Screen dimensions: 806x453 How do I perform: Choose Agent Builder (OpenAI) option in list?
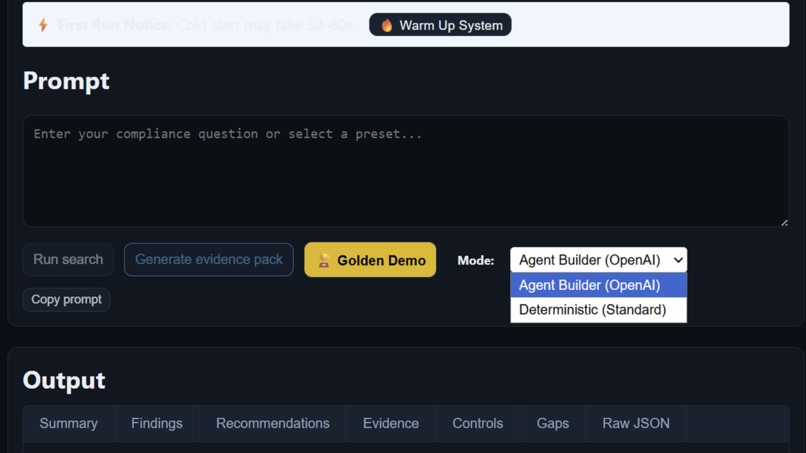coord(598,285)
